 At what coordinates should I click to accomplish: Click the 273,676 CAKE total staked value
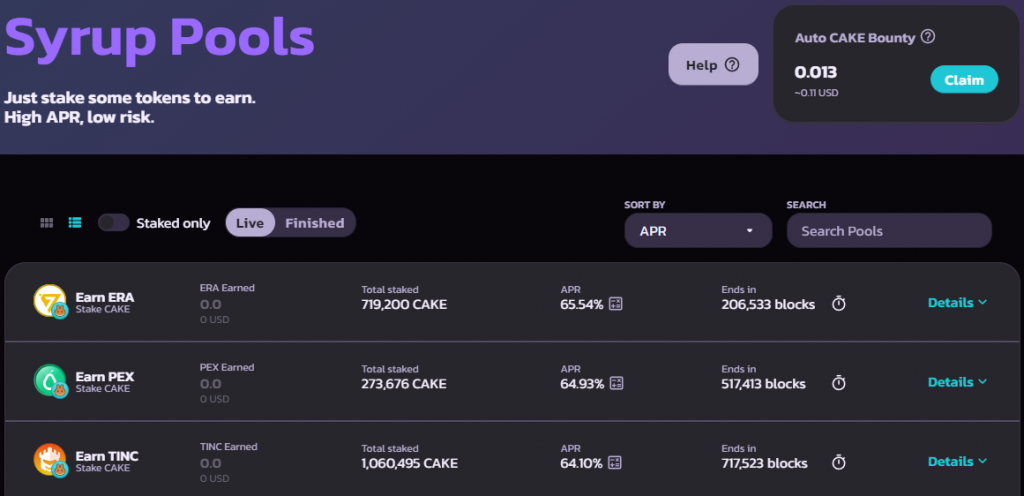pyautogui.click(x=404, y=384)
